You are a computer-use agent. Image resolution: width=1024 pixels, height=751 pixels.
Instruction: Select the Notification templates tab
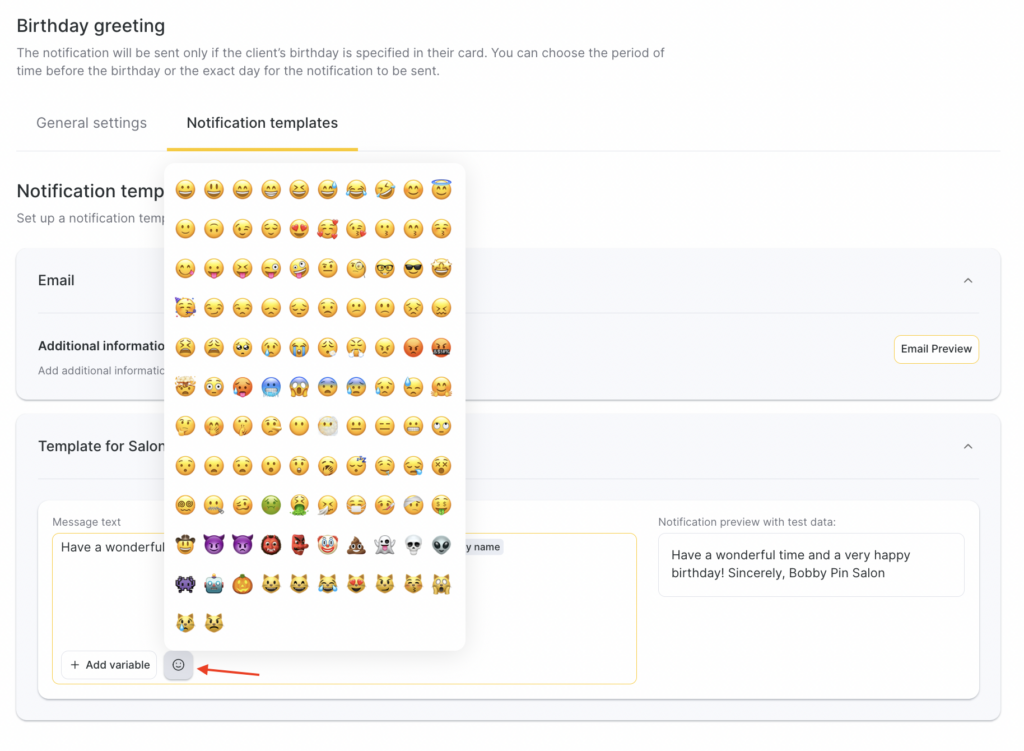click(x=262, y=123)
